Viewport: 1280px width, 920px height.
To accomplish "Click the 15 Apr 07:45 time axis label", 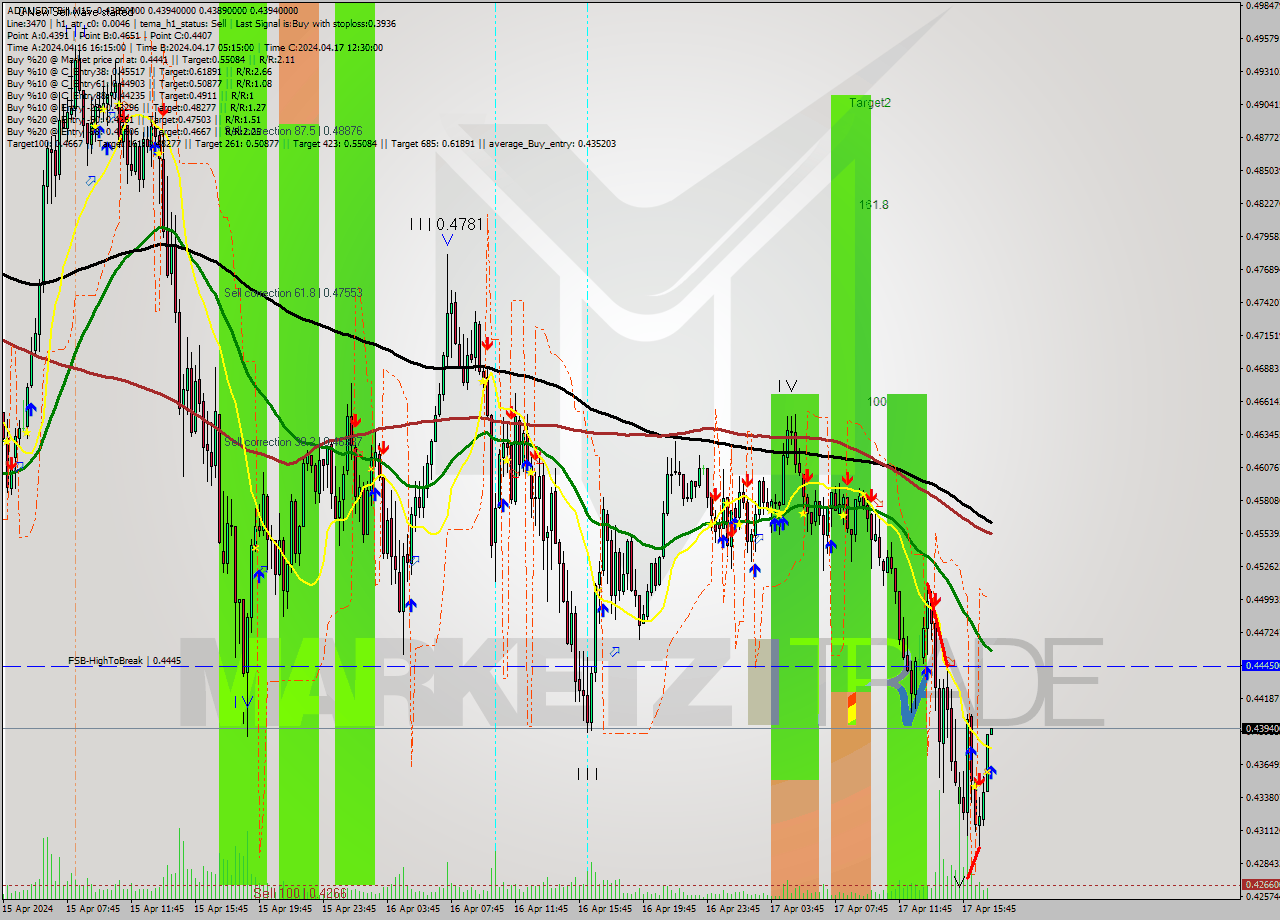I will [93, 909].
